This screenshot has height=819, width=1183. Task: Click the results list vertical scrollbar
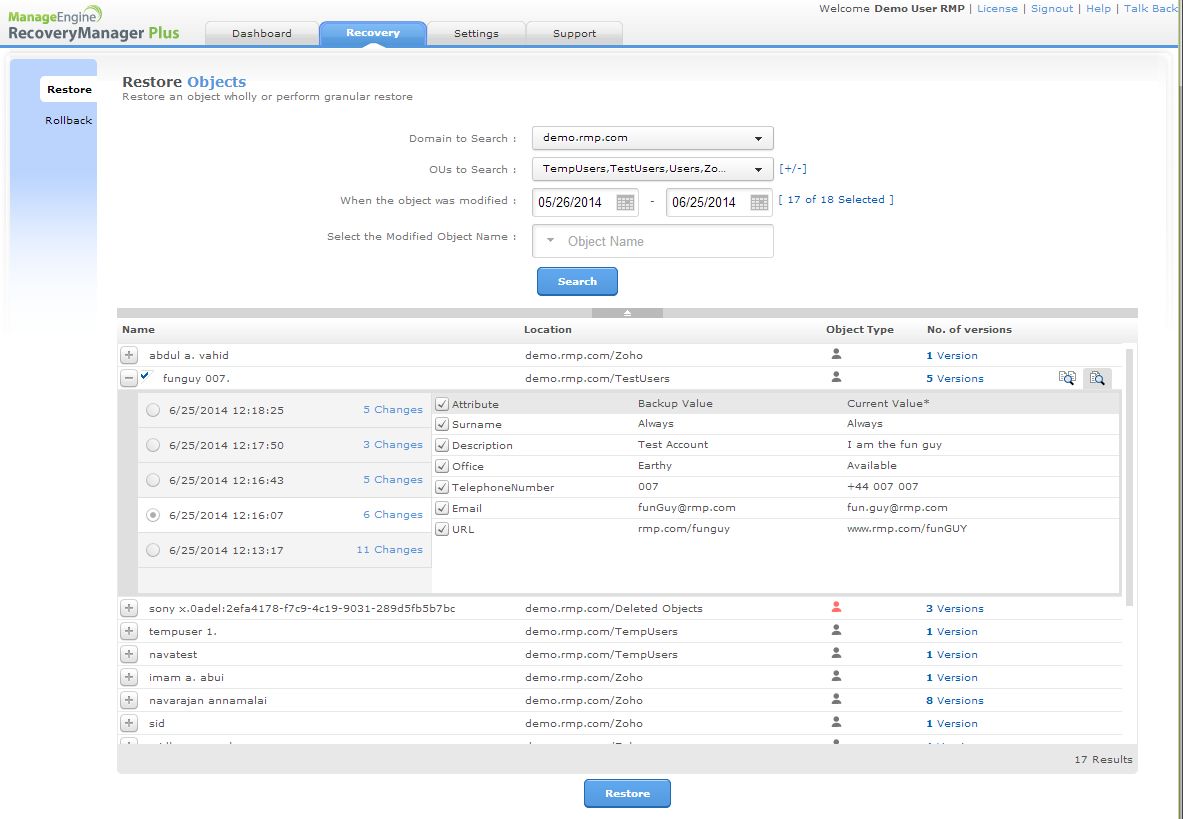point(1130,475)
